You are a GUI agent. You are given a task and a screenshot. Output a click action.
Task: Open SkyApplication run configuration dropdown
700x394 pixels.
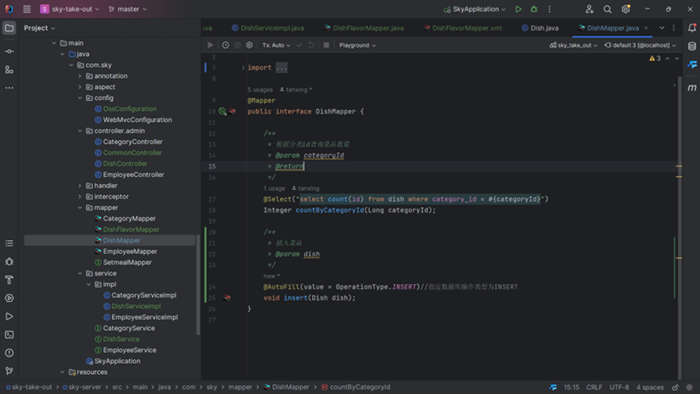[x=474, y=9]
